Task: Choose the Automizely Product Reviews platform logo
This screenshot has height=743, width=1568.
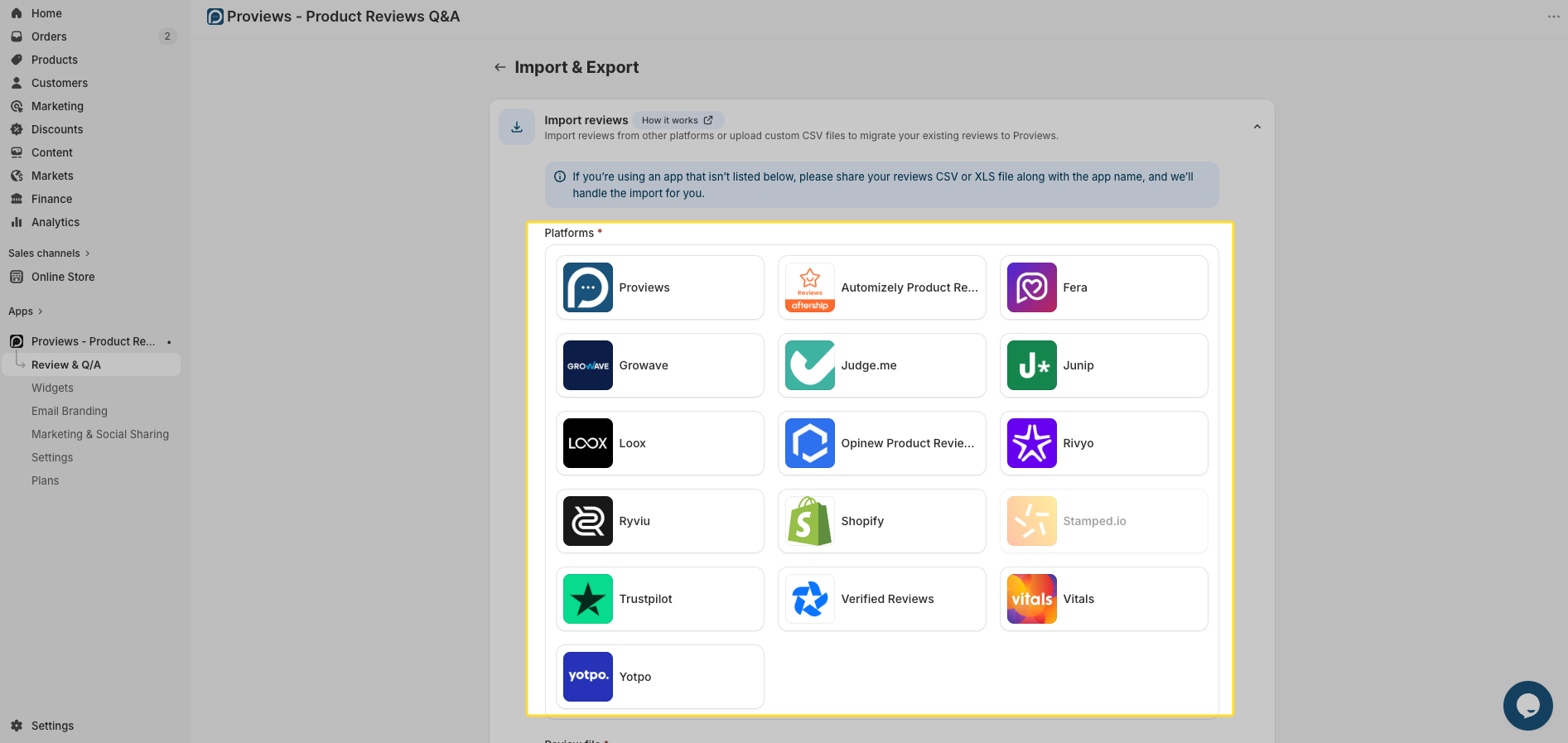Action: (x=810, y=287)
